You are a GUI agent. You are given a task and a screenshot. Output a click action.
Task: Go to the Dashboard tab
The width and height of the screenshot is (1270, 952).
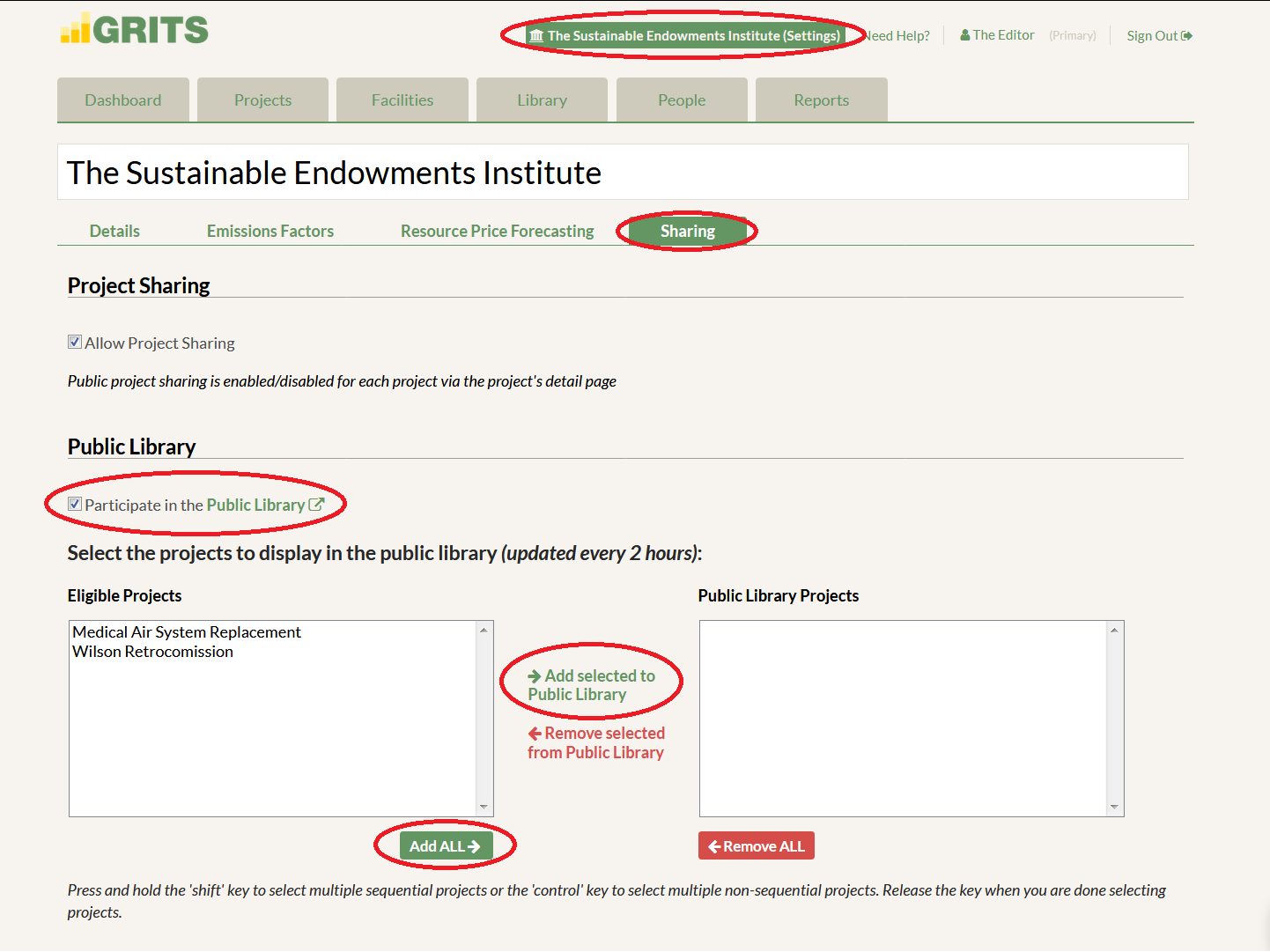click(x=123, y=100)
